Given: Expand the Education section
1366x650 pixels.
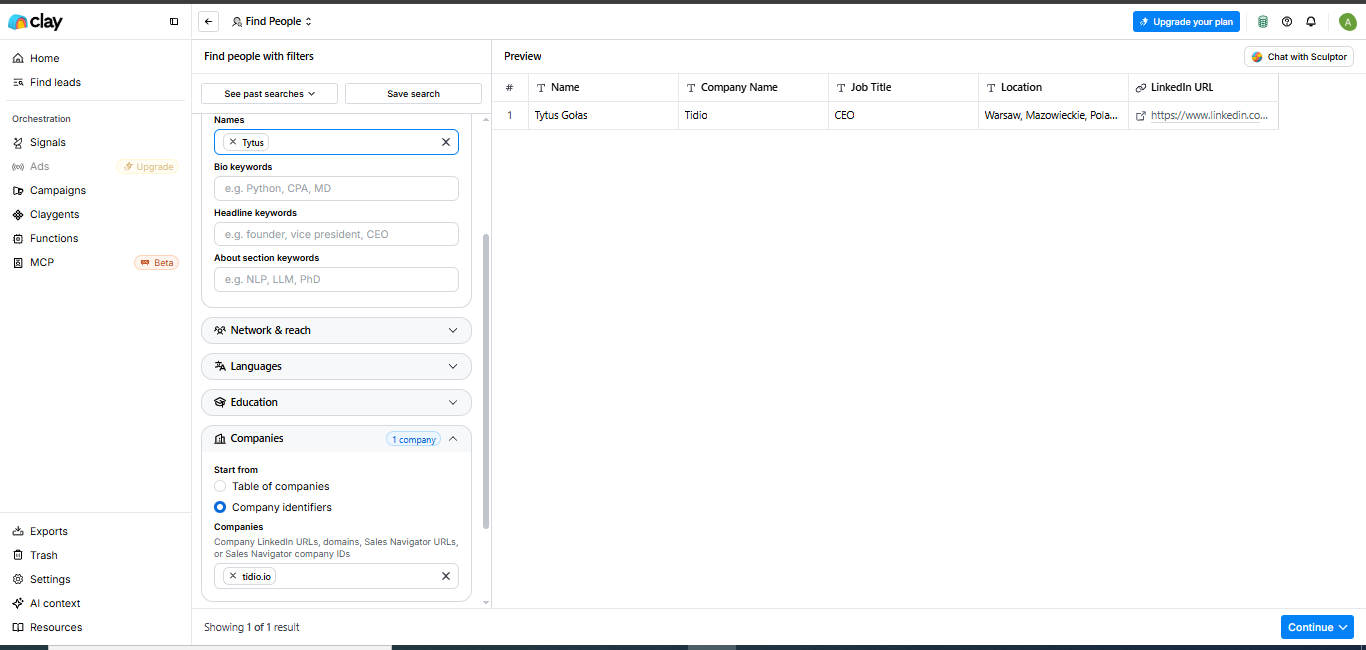Looking at the screenshot, I should 336,402.
